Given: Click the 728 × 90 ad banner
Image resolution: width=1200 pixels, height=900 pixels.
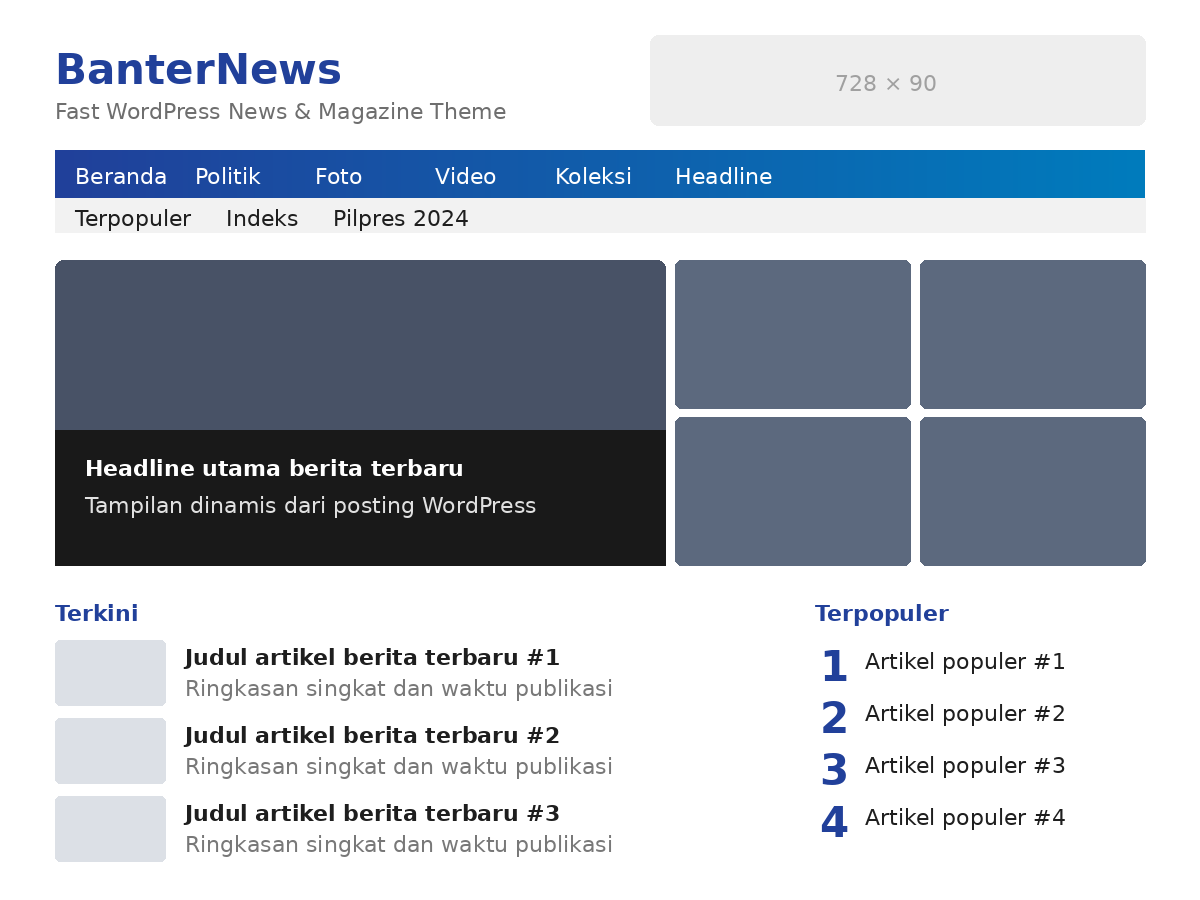Looking at the screenshot, I should click(x=898, y=80).
